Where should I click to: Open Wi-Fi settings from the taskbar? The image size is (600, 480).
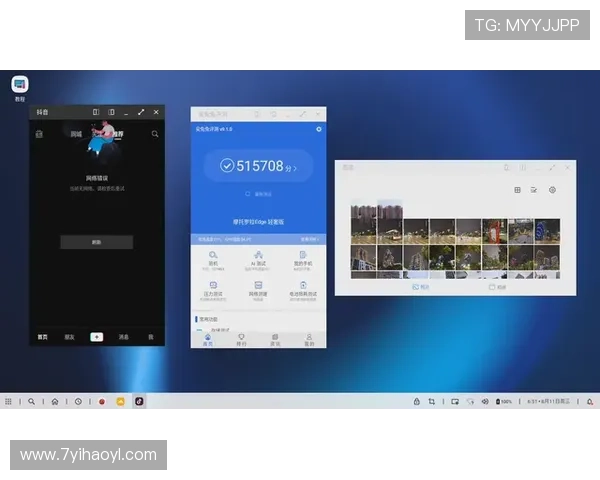click(x=470, y=402)
